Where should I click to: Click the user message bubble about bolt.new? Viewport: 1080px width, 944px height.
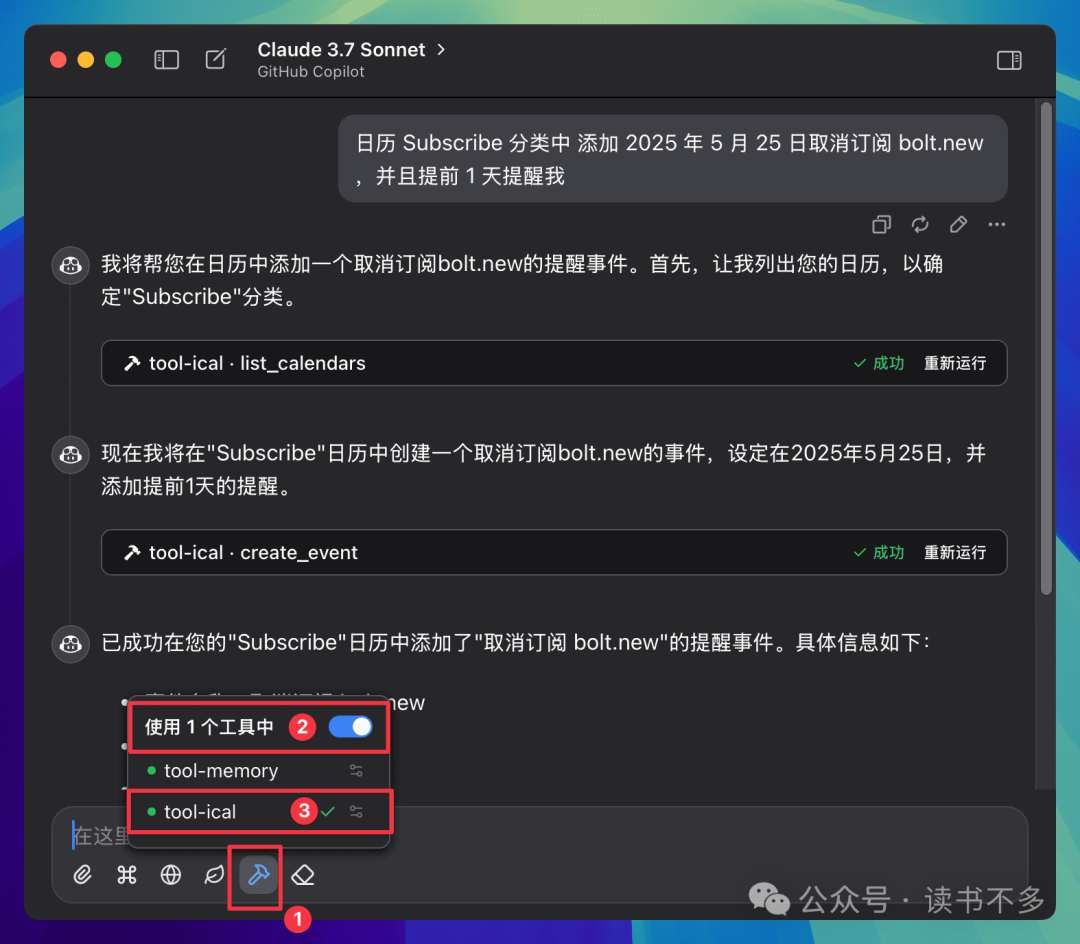pos(673,159)
